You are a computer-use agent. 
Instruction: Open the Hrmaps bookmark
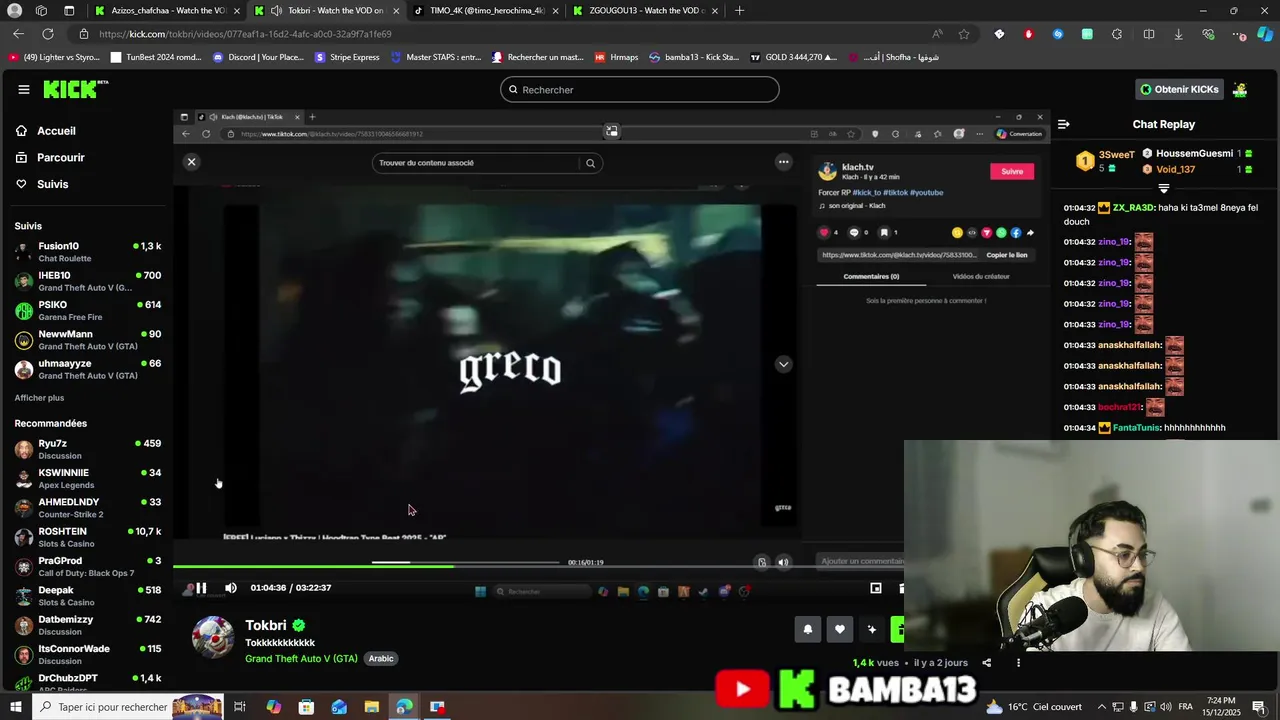616,57
